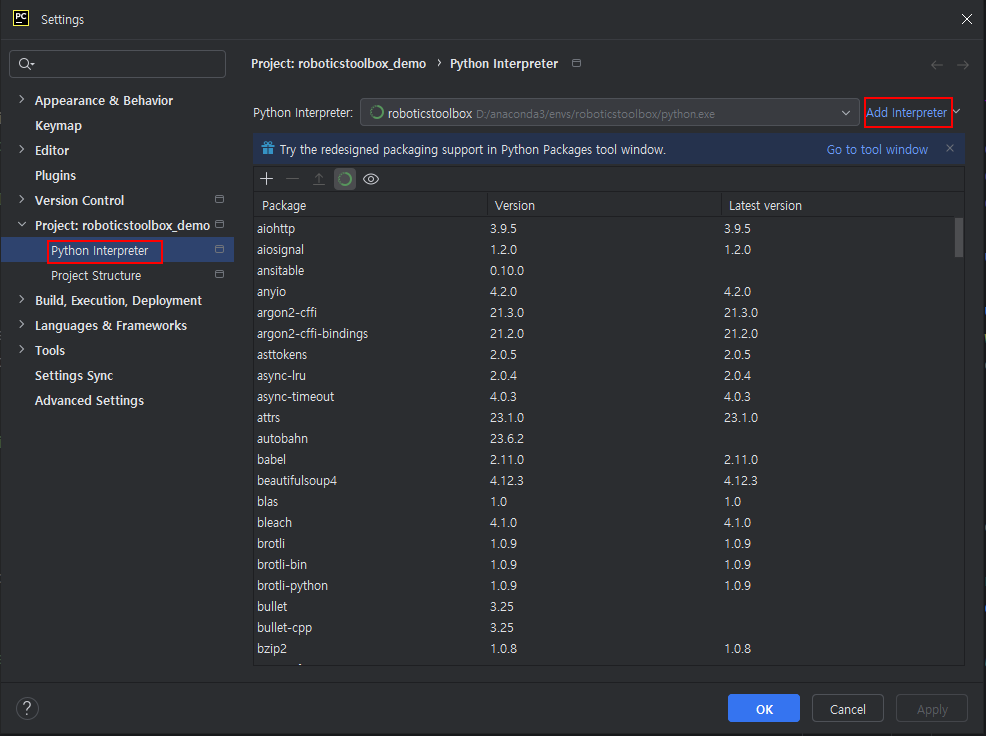Expand the Tools section
The height and width of the screenshot is (736, 986).
pos(22,349)
